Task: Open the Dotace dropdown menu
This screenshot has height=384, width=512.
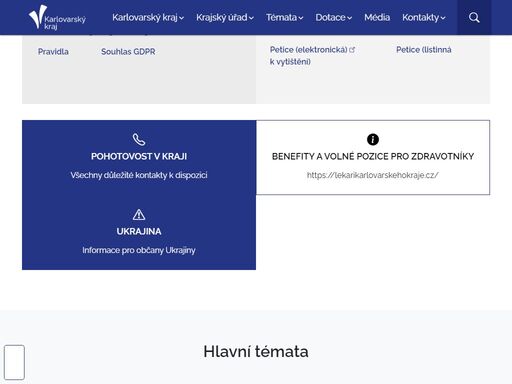Action: click(333, 17)
